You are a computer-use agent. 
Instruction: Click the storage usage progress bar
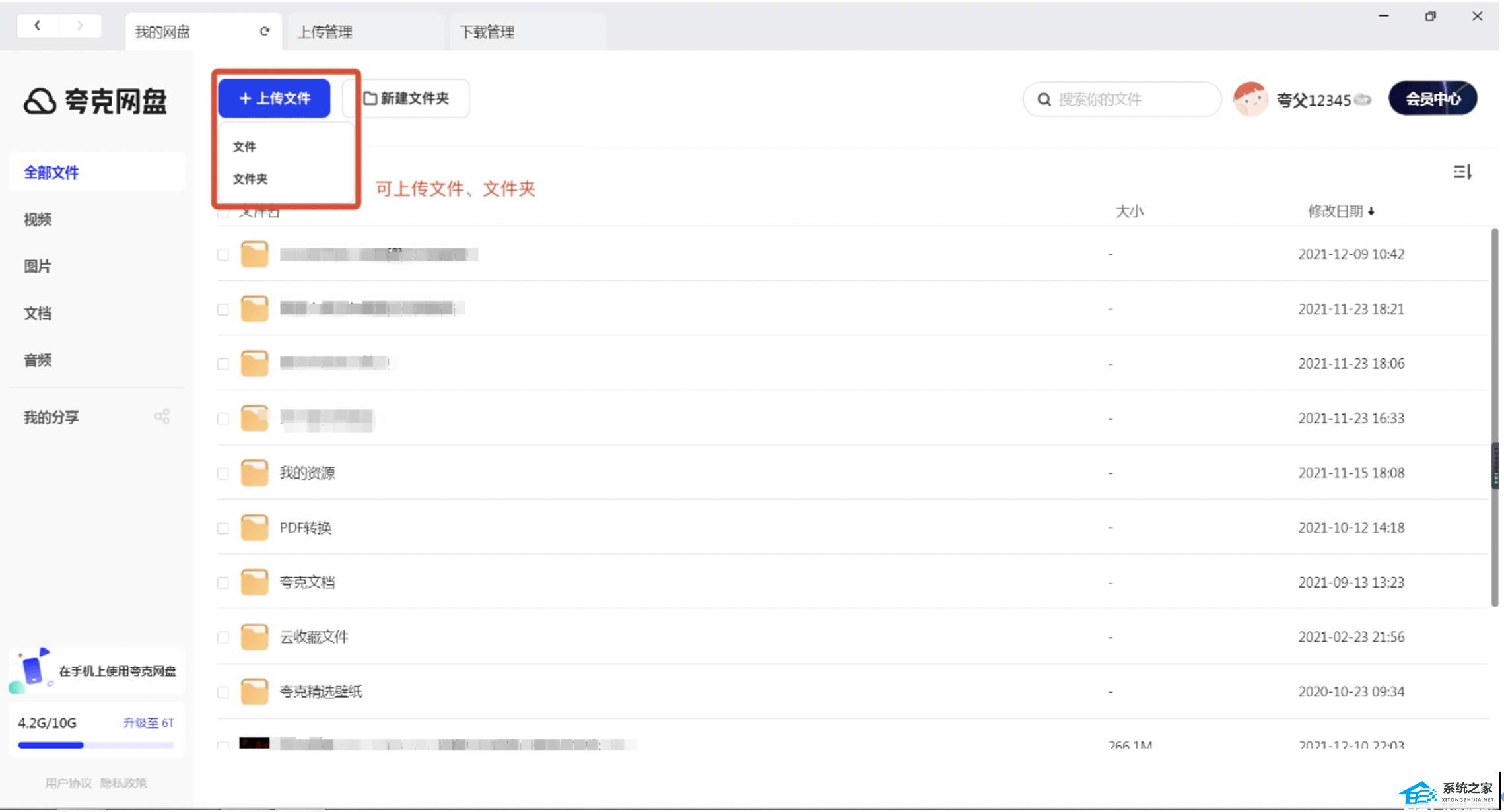(96, 745)
